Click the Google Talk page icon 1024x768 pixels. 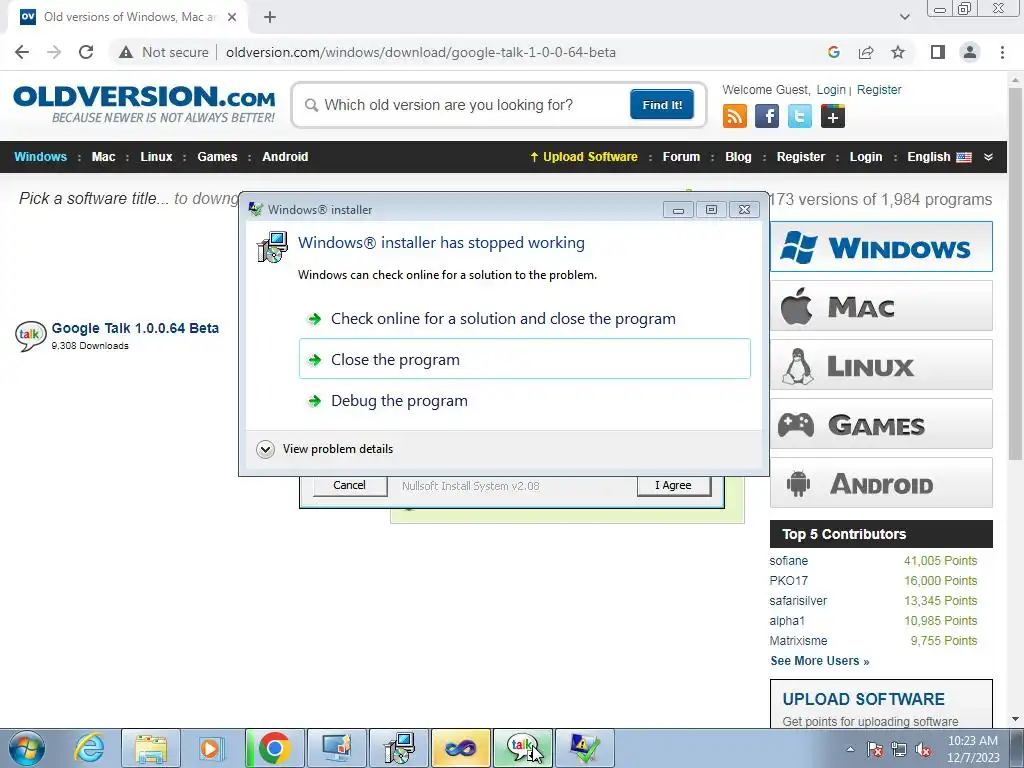[30, 336]
